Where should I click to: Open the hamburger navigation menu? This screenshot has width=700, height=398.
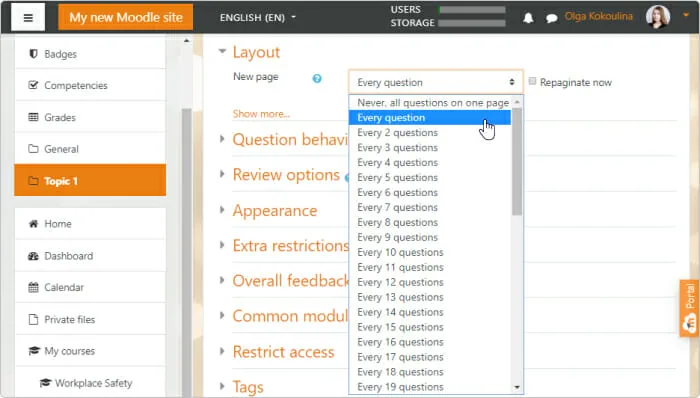click(28, 17)
